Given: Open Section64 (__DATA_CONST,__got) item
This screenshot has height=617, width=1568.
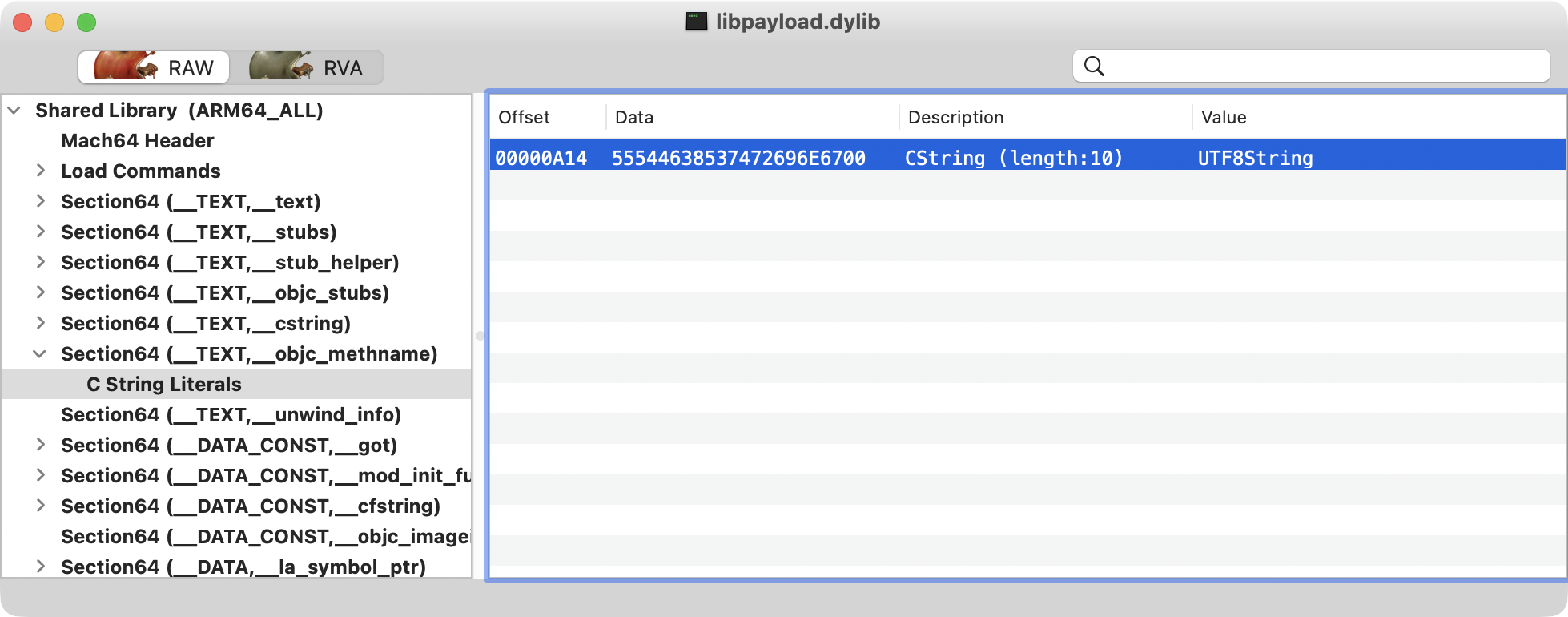Looking at the screenshot, I should [229, 446].
